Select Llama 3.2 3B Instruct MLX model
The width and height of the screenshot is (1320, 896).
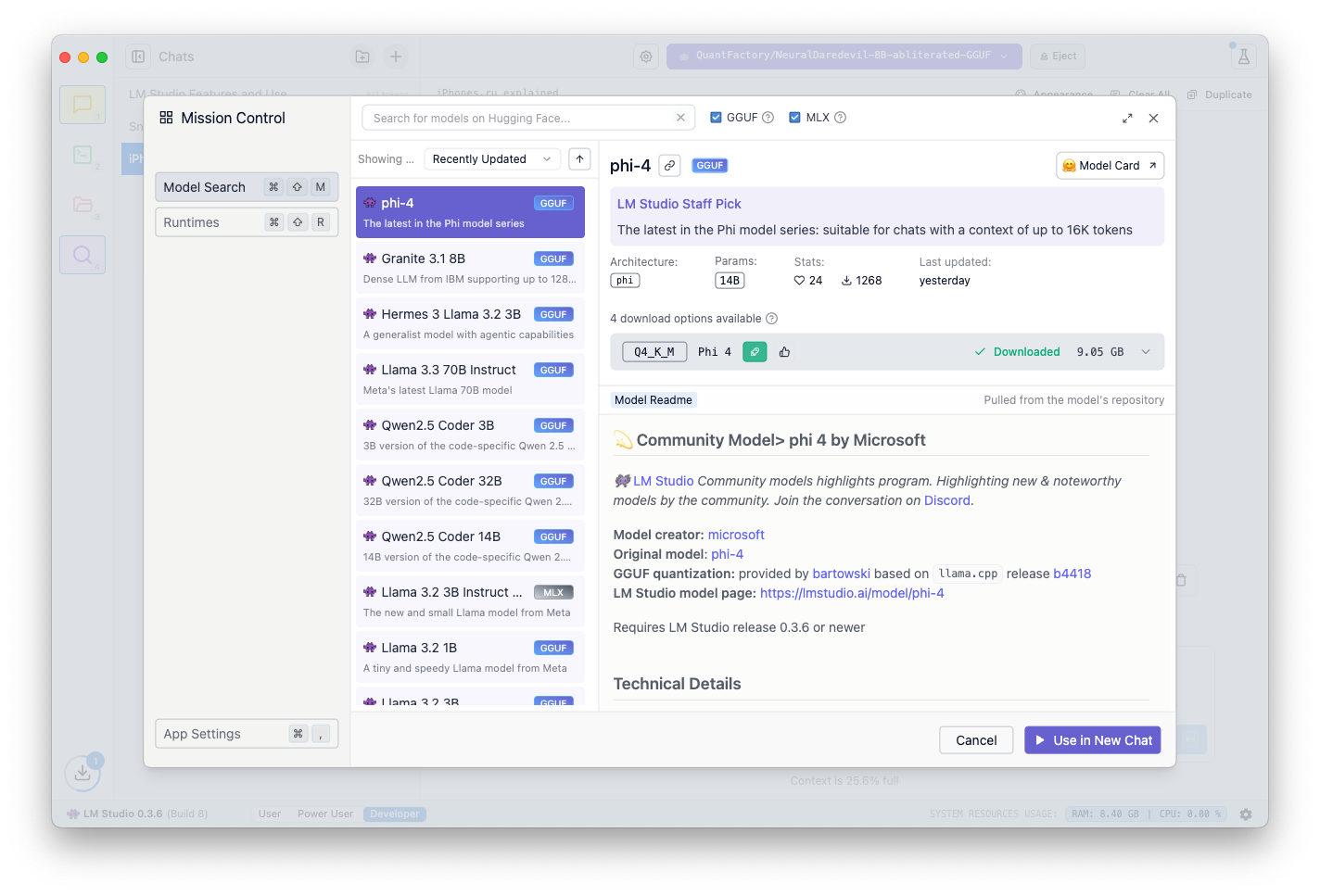click(470, 601)
